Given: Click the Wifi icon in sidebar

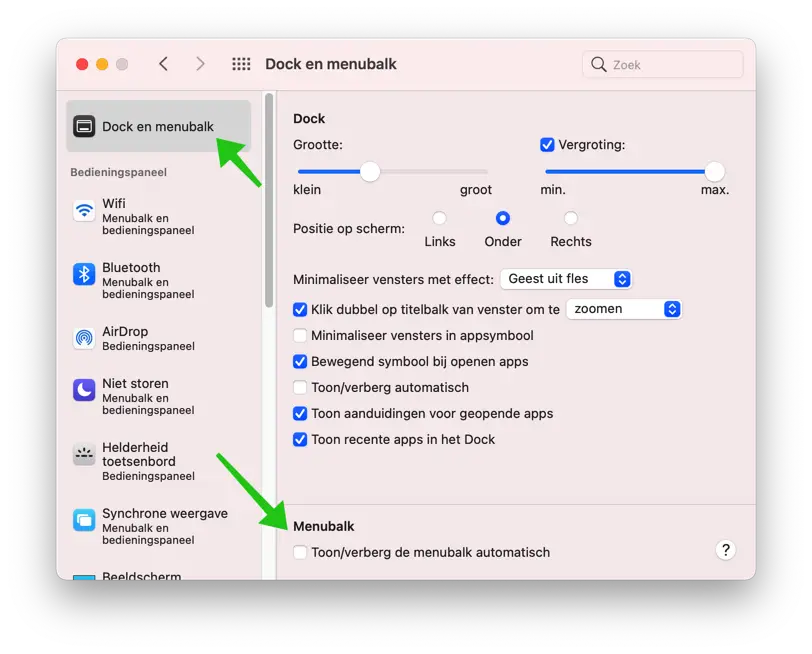Looking at the screenshot, I should click(x=84, y=211).
